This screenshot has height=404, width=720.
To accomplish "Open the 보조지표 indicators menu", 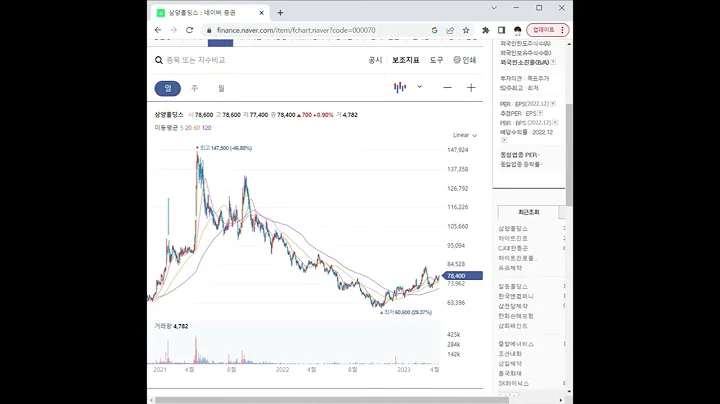I will 405,60.
